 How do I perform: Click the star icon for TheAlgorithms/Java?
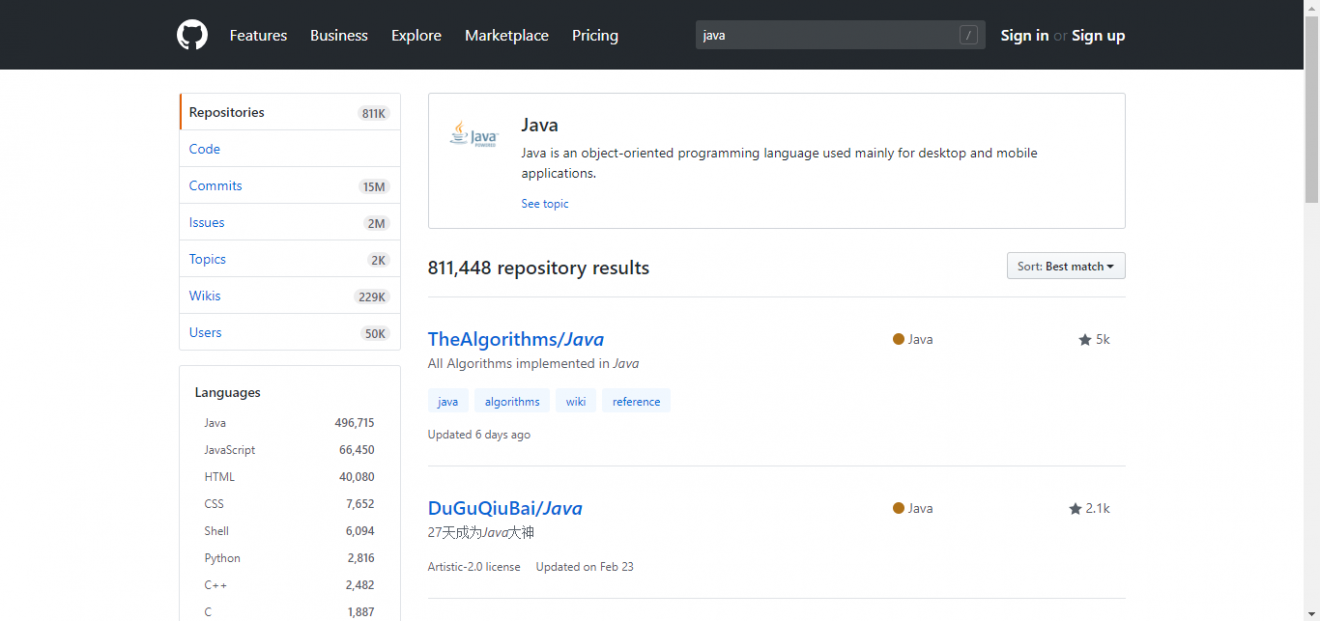click(x=1085, y=340)
